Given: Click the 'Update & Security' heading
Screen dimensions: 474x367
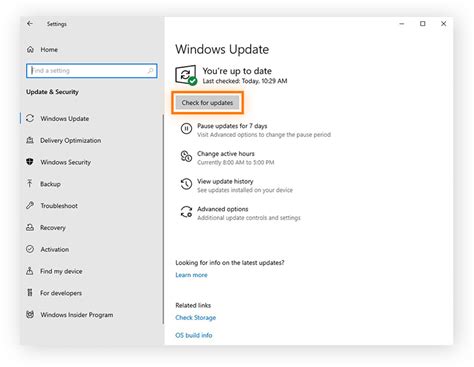Looking at the screenshot, I should pyautogui.click(x=52, y=92).
